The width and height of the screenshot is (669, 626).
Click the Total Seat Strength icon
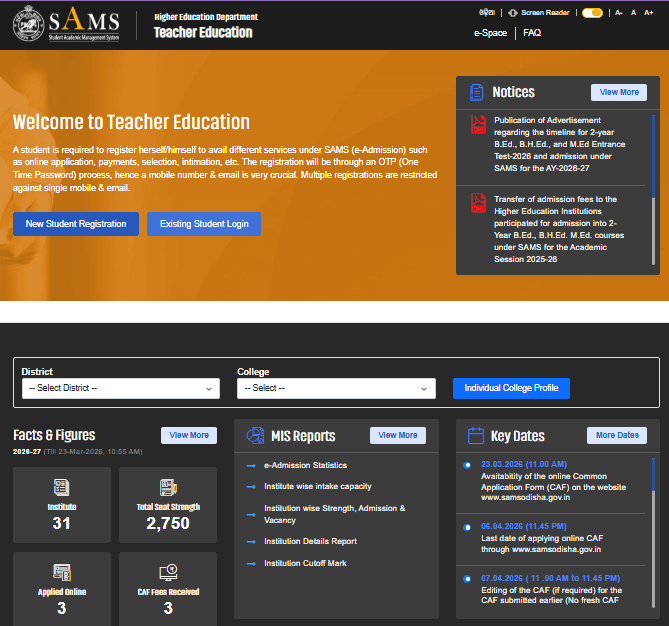pos(168,487)
